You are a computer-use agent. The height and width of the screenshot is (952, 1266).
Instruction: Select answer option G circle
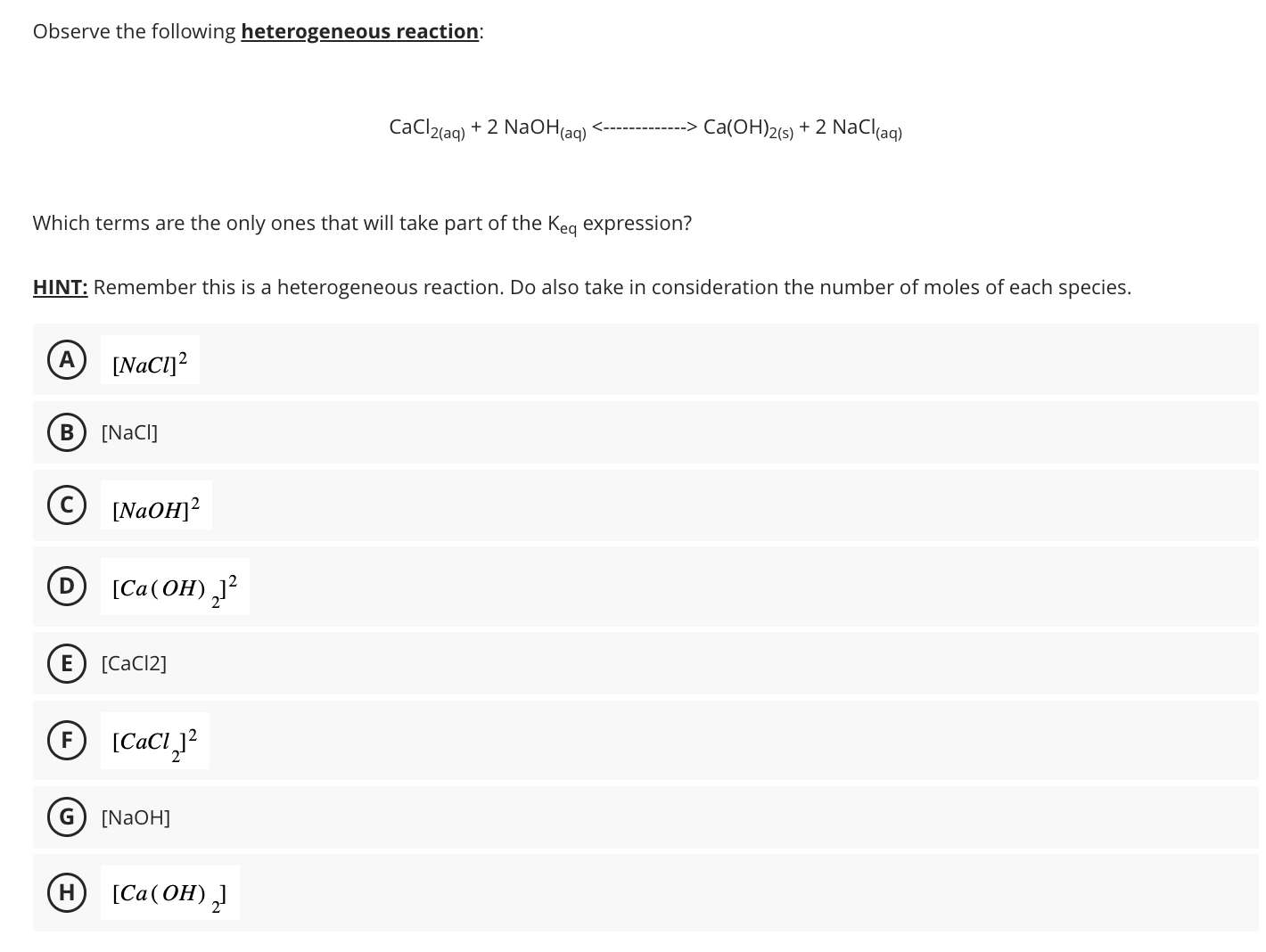coord(66,817)
